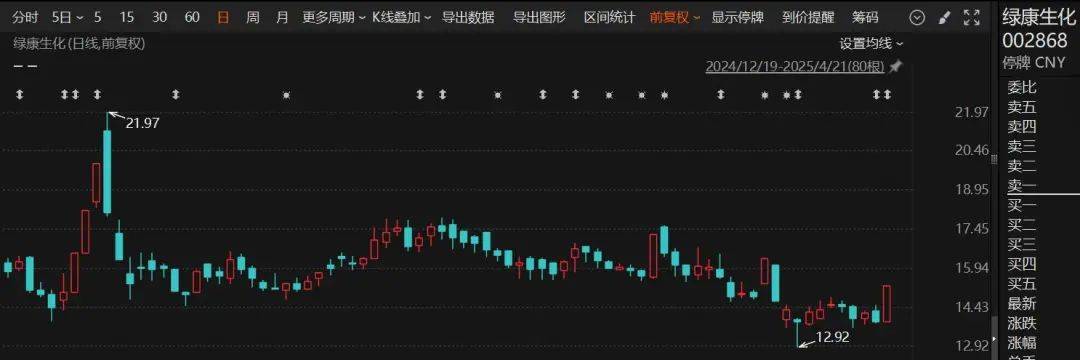The image size is (1080, 360).
Task: Expand the 5日 period dropdown
Action: (x=68, y=17)
